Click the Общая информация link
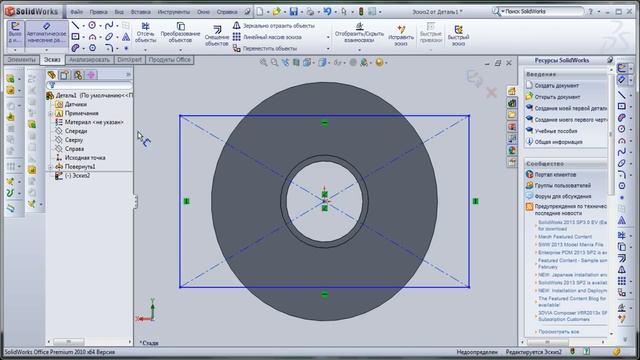 558,142
